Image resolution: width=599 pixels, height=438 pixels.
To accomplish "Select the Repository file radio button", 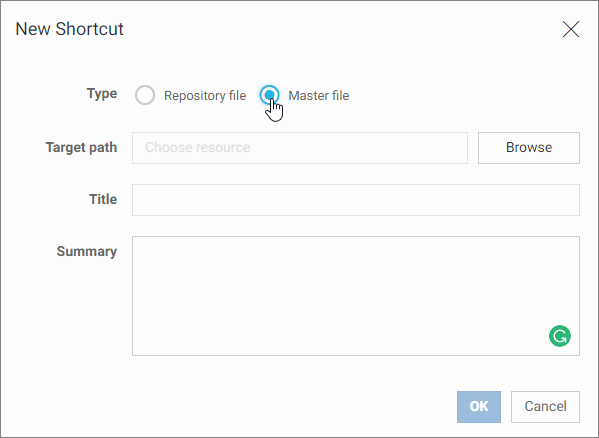I will pyautogui.click(x=145, y=95).
